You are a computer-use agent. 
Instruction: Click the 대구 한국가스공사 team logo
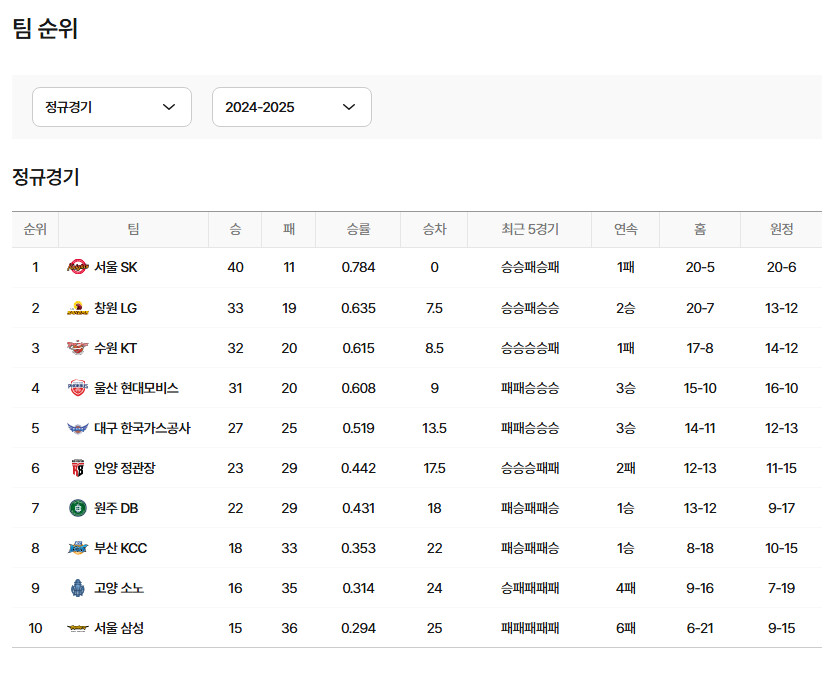click(x=77, y=428)
